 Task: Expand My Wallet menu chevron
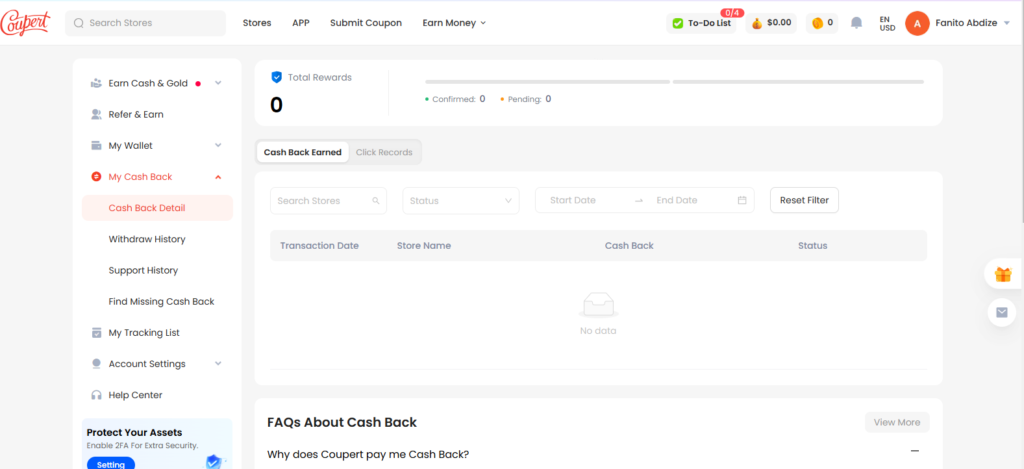[218, 146]
